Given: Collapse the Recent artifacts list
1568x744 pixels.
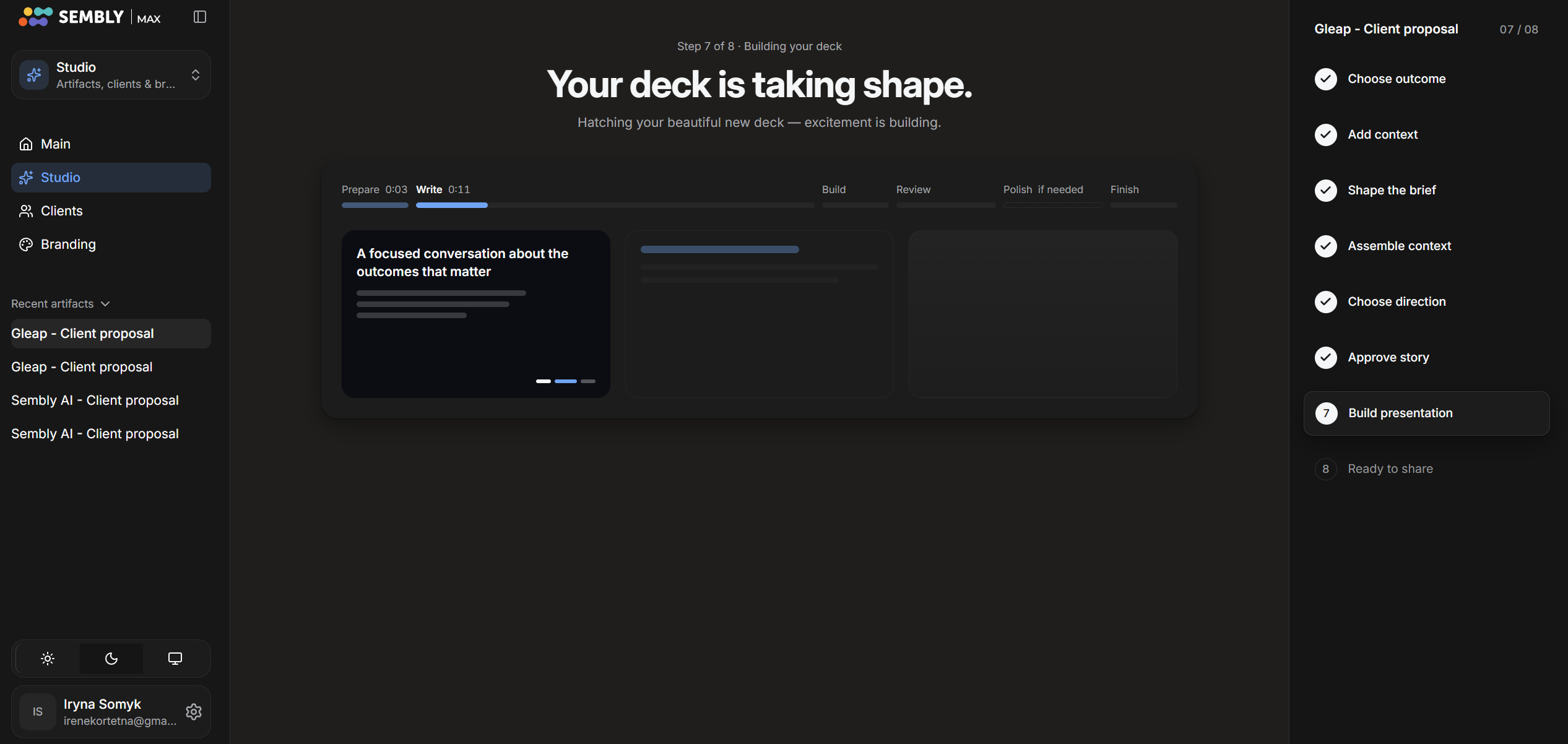Looking at the screenshot, I should [x=61, y=304].
